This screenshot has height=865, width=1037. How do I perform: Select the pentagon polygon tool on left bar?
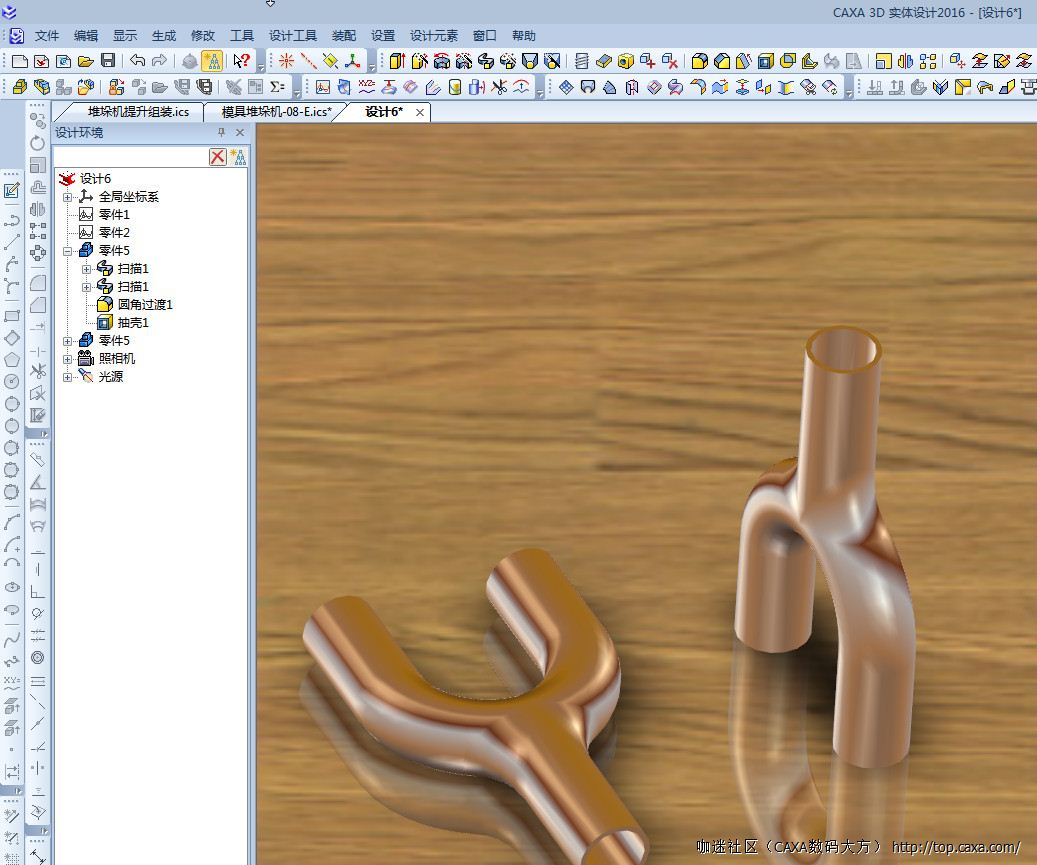click(x=12, y=360)
